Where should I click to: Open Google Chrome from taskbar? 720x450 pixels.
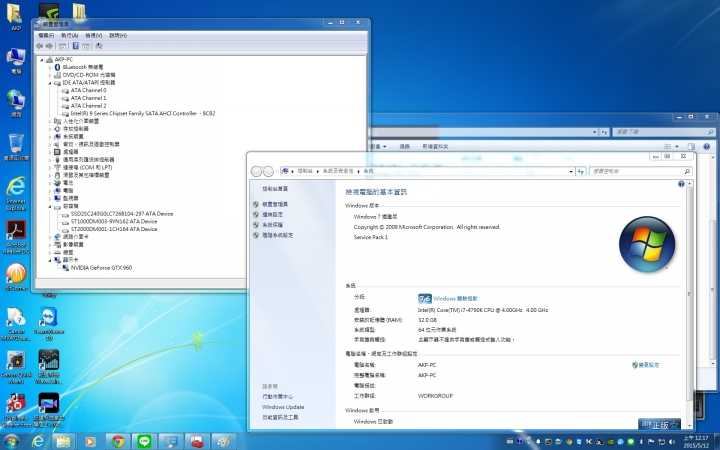118,442
